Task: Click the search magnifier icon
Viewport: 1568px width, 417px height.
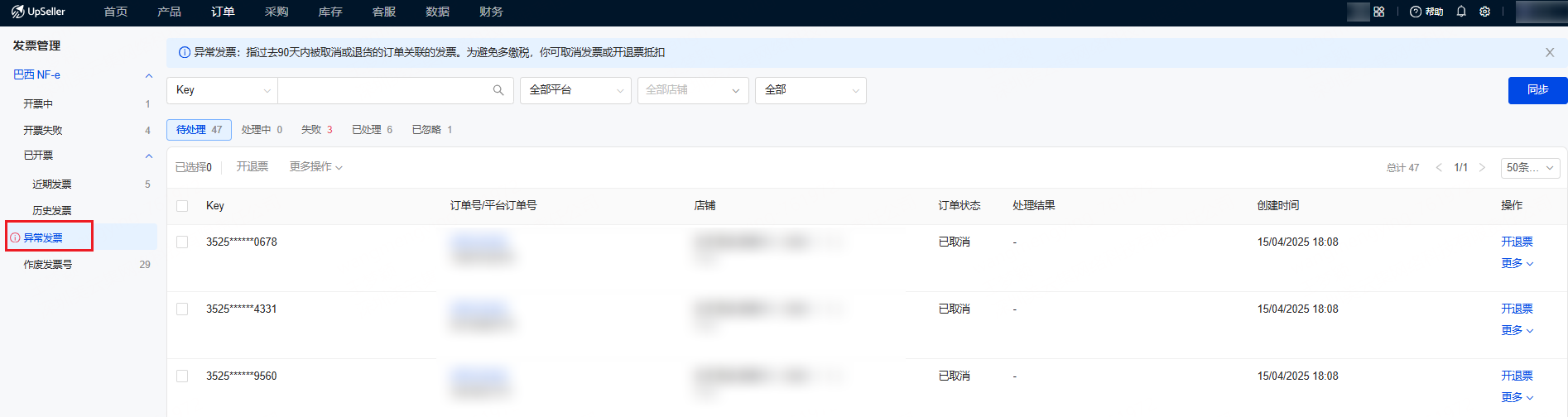Action: (x=498, y=90)
